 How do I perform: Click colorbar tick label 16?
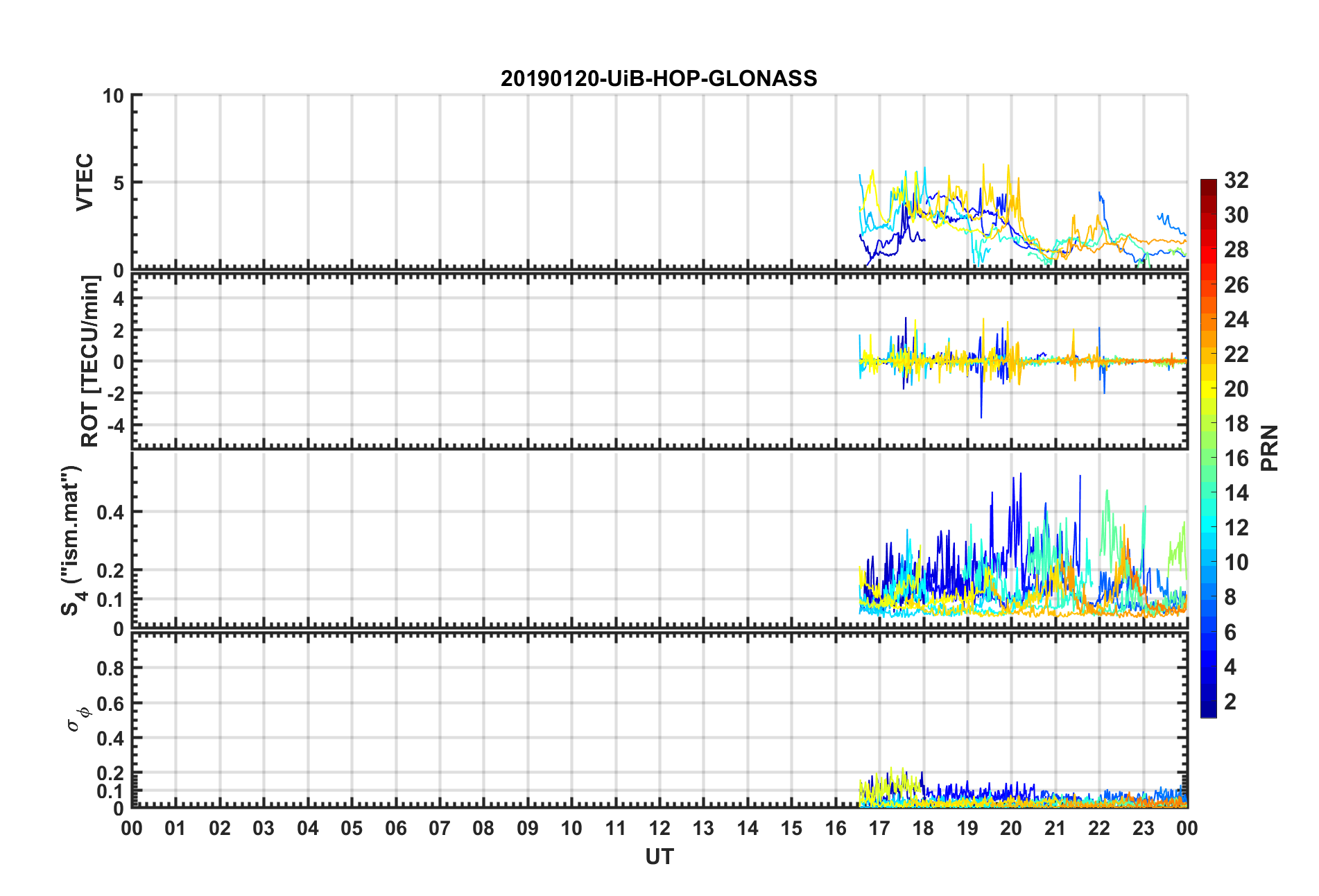point(1236,458)
